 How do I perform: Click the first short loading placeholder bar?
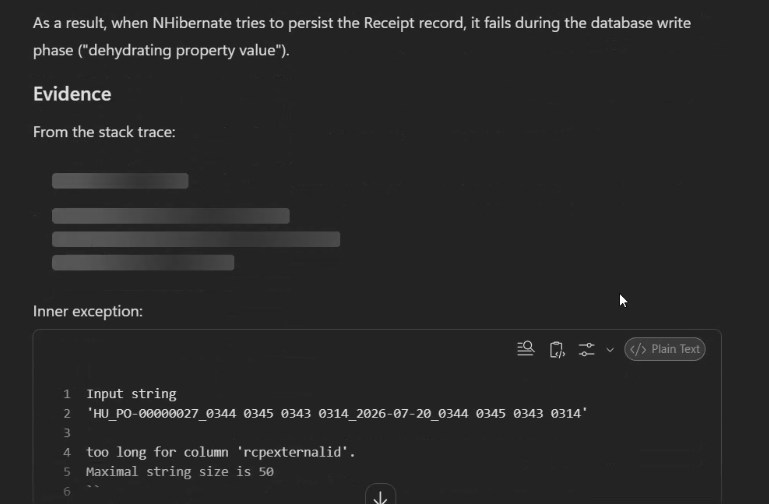click(x=120, y=180)
